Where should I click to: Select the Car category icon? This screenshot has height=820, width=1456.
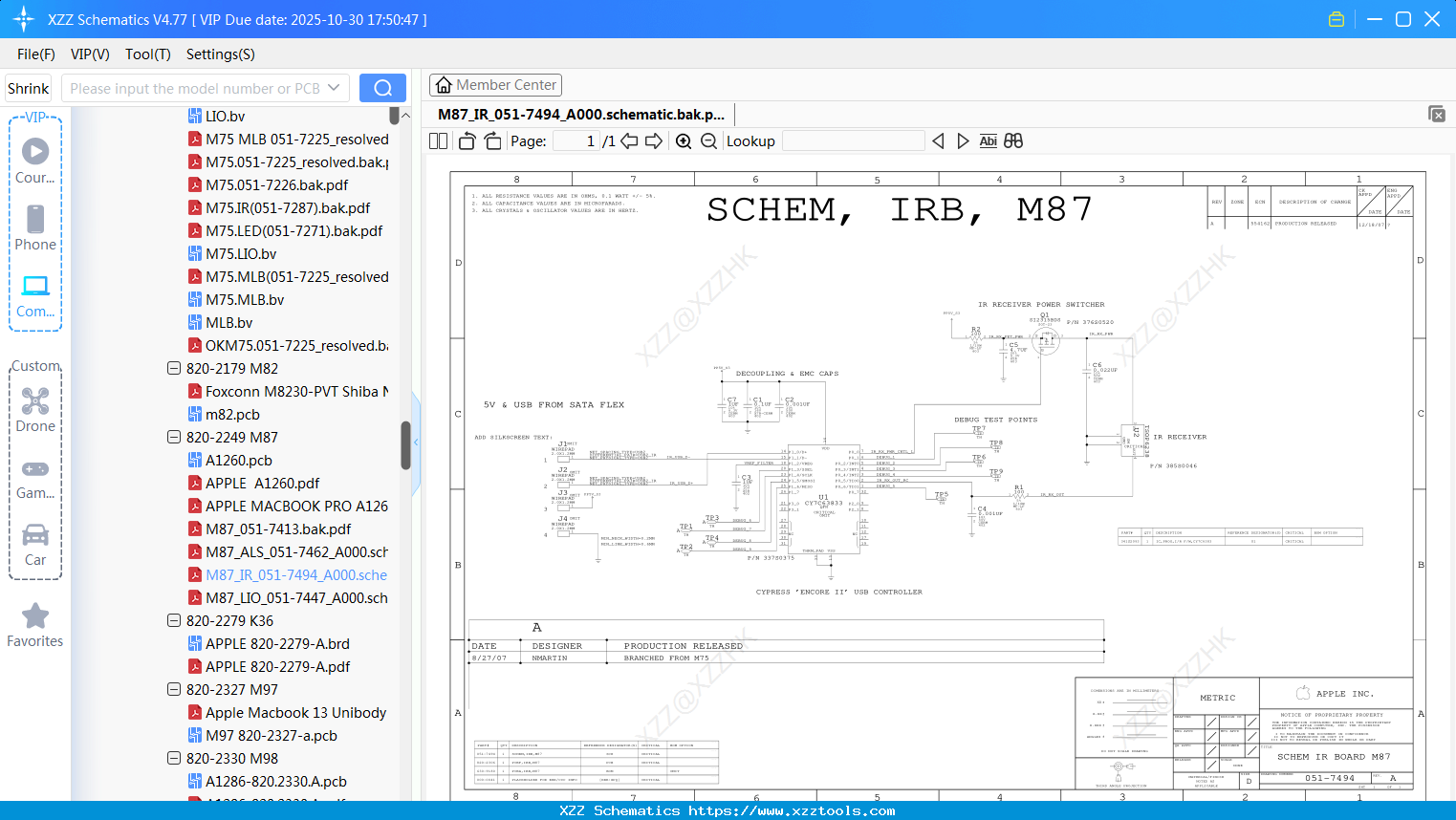[x=35, y=545]
